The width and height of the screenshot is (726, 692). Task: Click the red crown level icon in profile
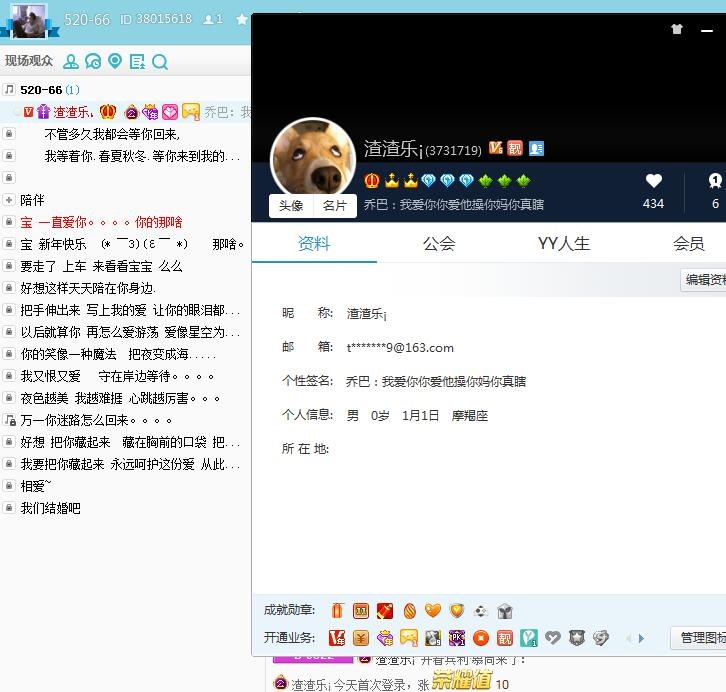point(371,180)
